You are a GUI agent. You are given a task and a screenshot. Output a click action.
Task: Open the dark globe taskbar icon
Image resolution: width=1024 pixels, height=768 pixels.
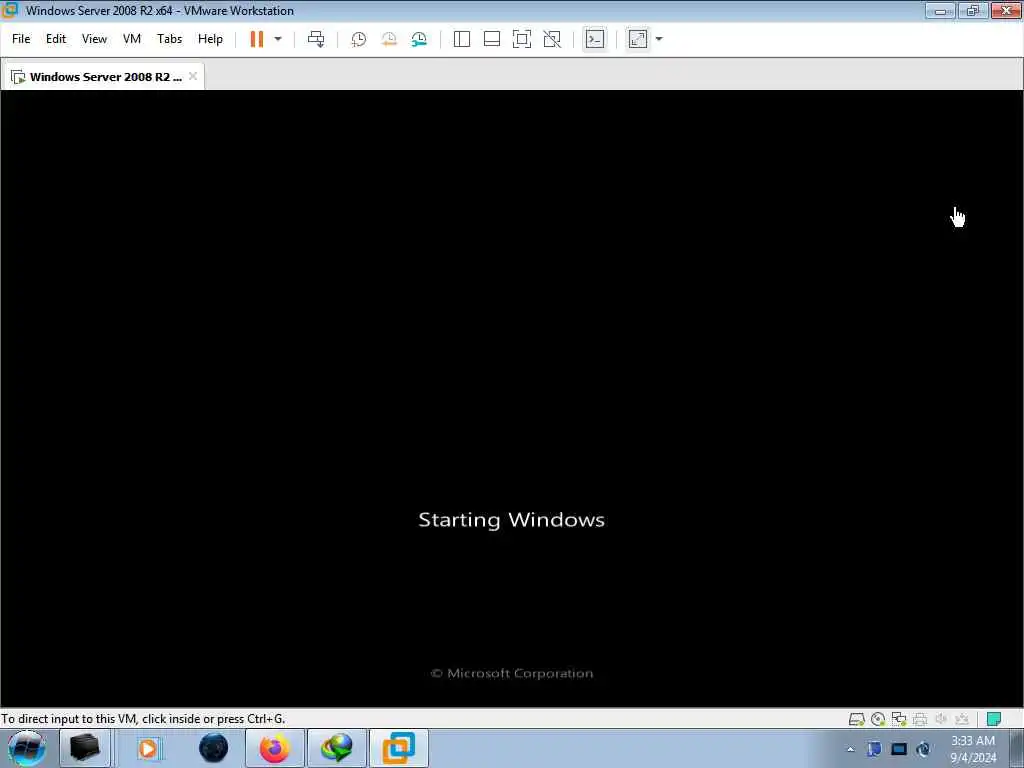coord(214,748)
